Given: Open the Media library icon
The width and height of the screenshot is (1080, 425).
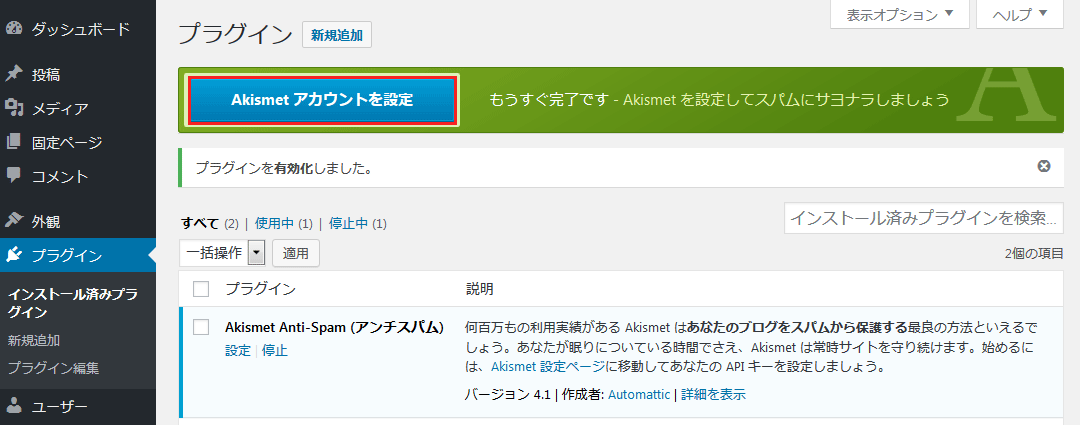Looking at the screenshot, I should [14, 108].
